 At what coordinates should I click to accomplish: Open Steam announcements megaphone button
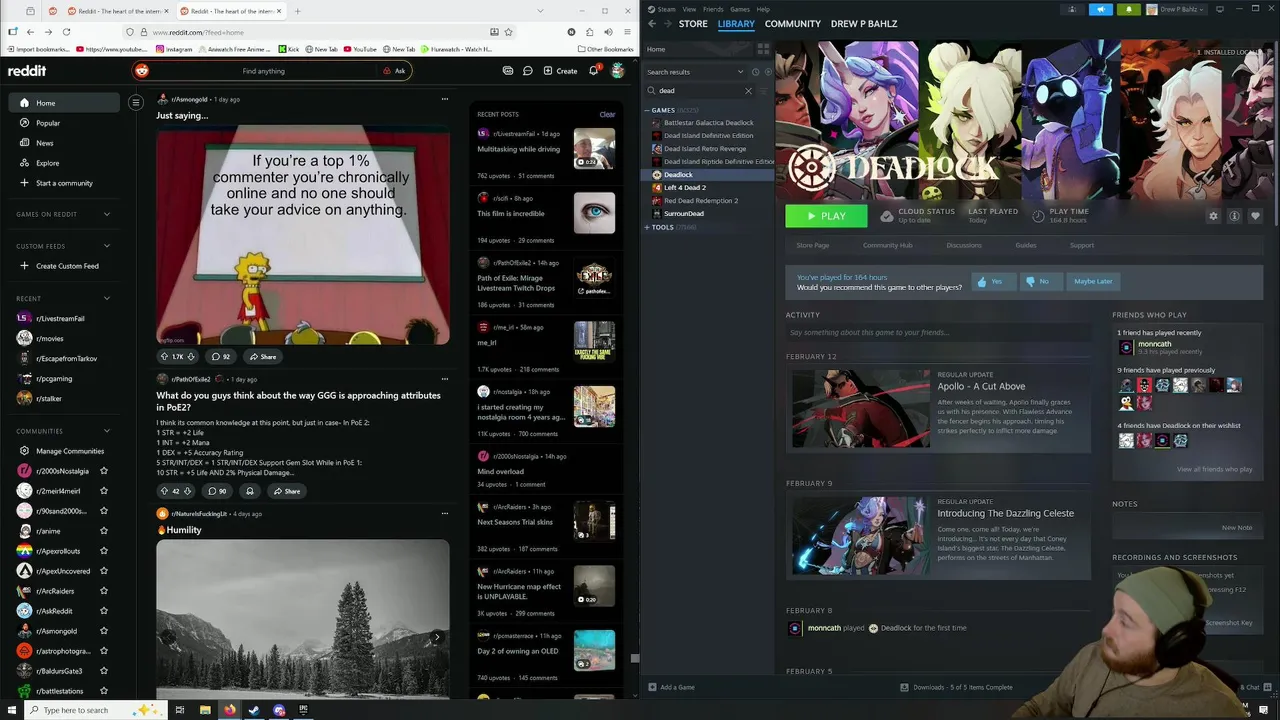[x=1101, y=9]
